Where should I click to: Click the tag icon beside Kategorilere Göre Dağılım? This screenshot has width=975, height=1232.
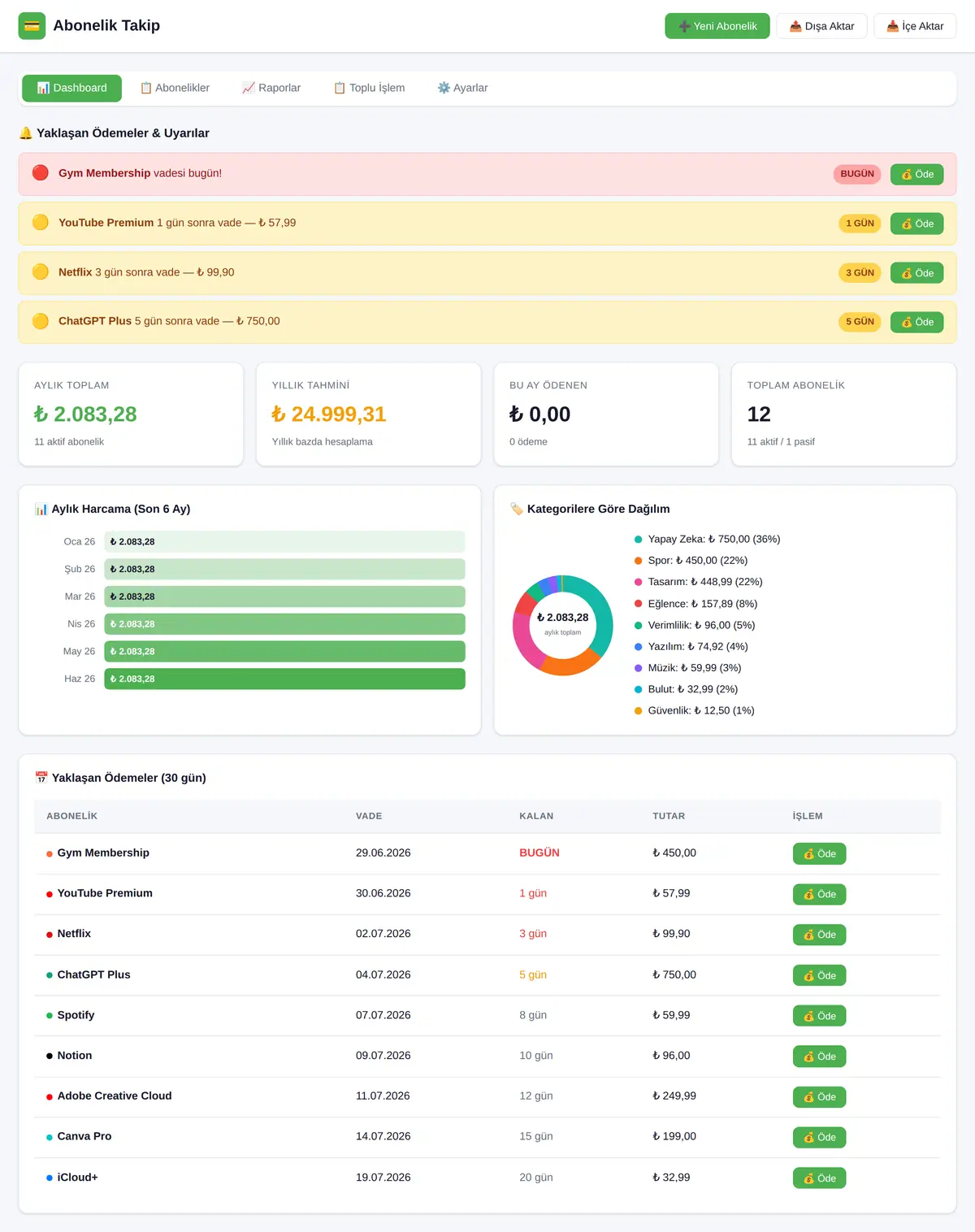click(x=517, y=509)
